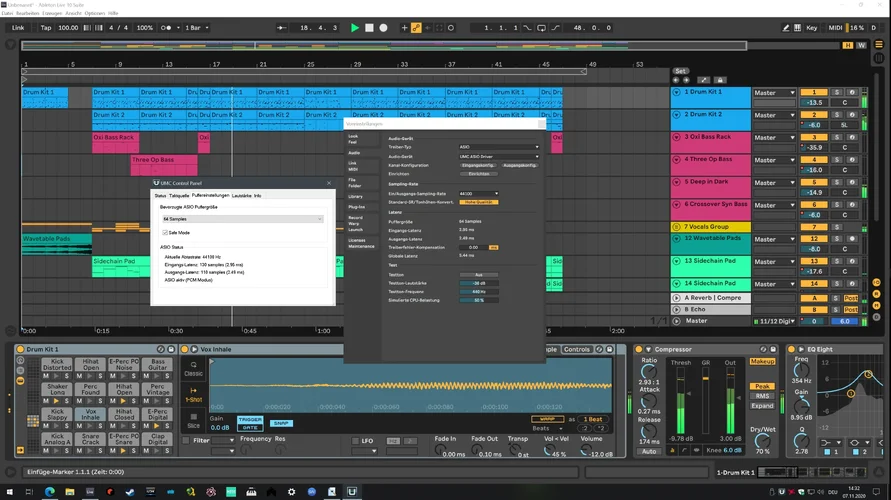Switch to the Lautstärke tab

click(241, 196)
